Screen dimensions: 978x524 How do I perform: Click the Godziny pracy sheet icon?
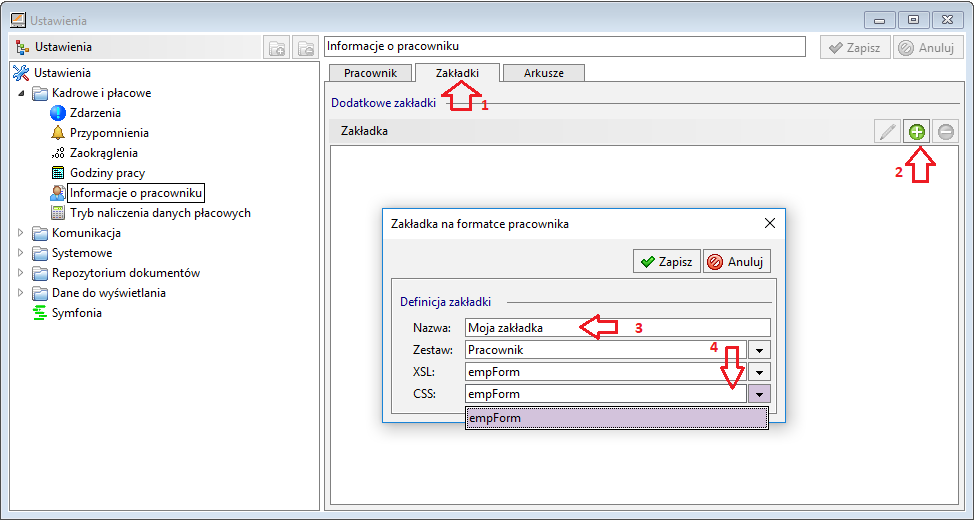(58, 173)
